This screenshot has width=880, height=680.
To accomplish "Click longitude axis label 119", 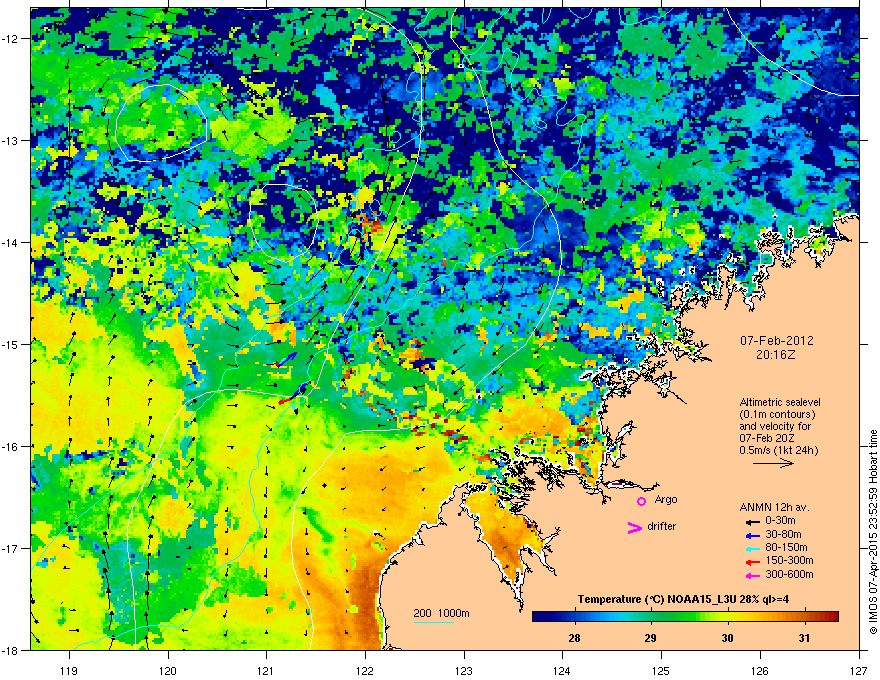I will point(69,670).
